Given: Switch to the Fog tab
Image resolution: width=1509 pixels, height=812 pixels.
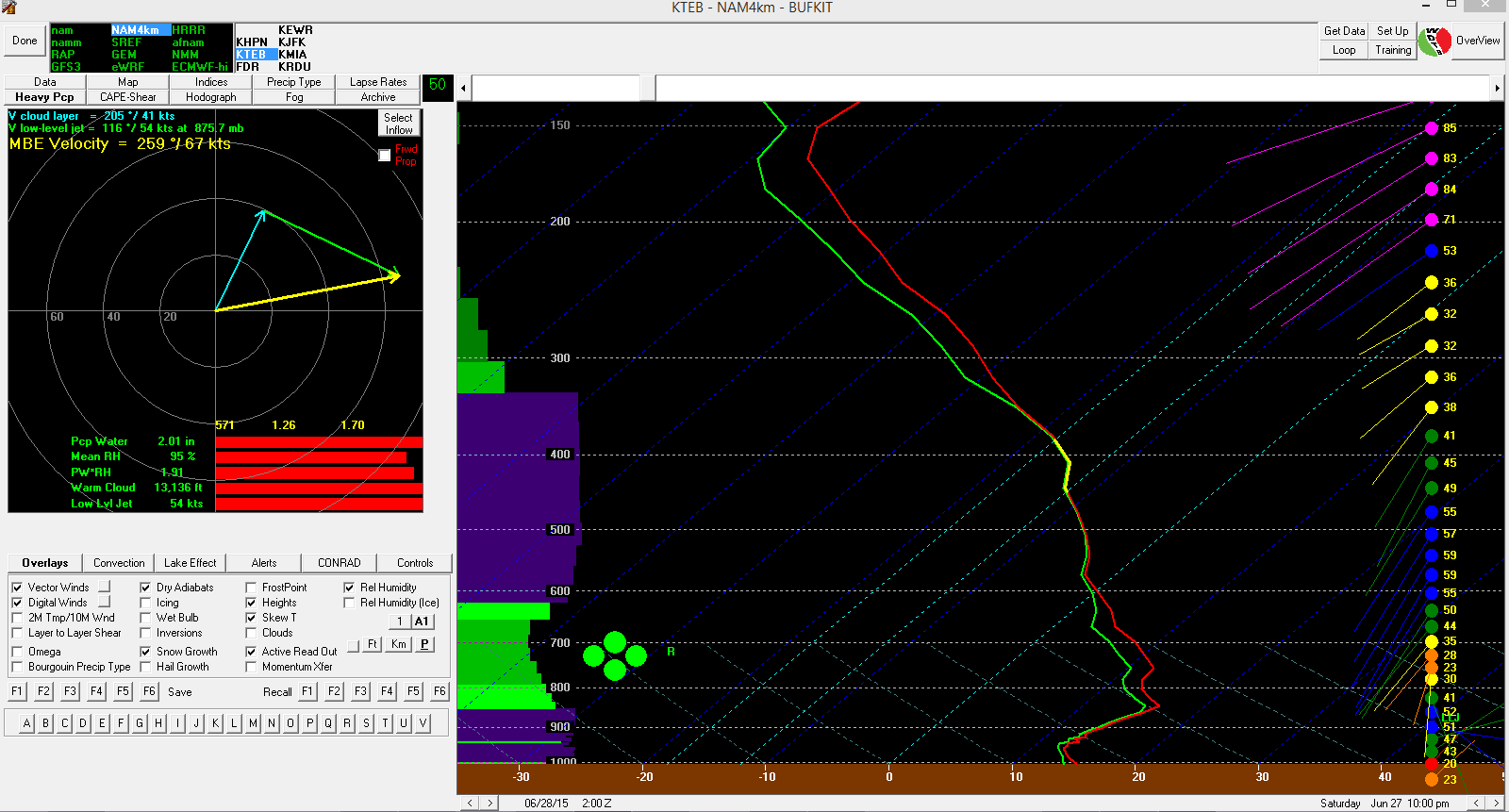Looking at the screenshot, I should pos(294,97).
